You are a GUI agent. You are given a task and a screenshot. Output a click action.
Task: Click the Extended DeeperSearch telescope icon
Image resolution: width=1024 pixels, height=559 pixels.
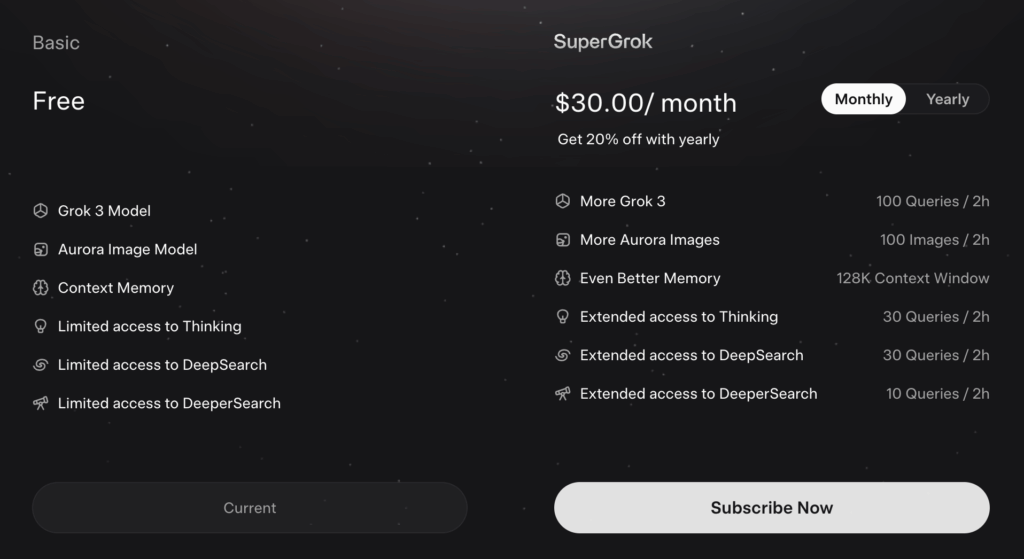click(562, 394)
